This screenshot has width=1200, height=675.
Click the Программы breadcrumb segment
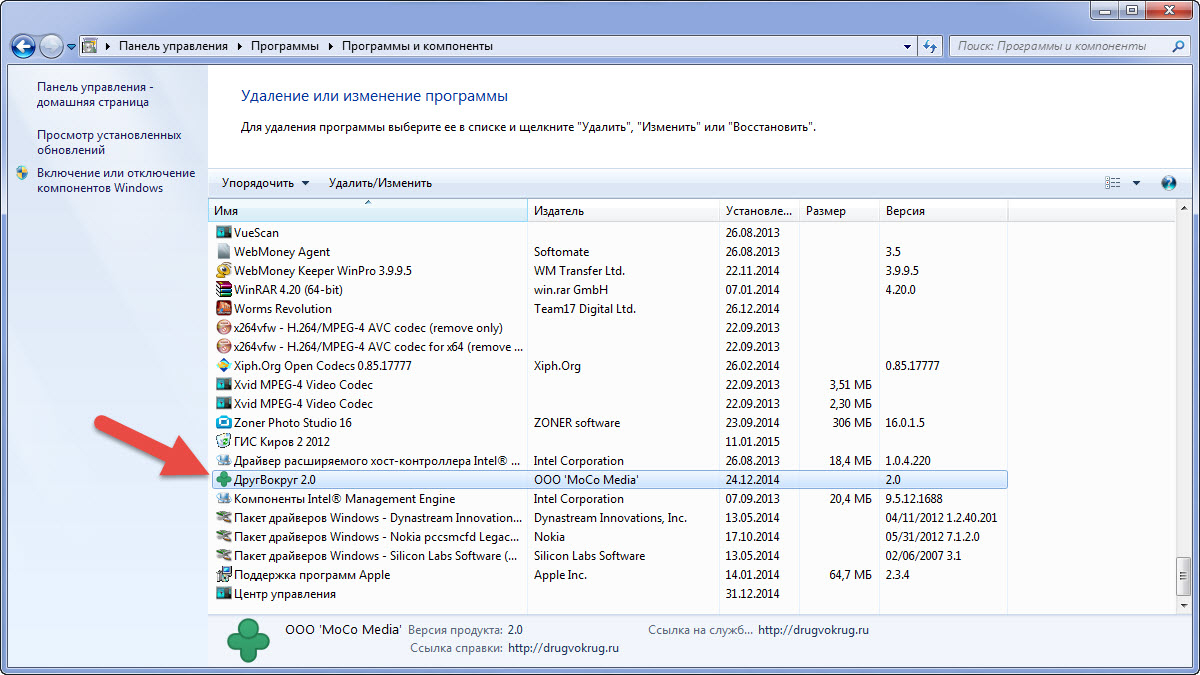click(x=285, y=47)
